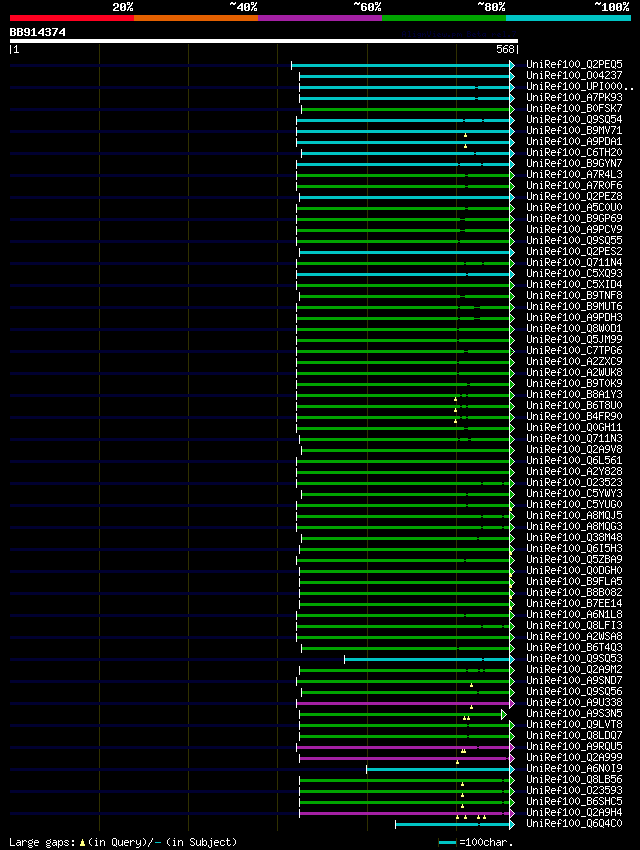
Task: Click the green arrowhead ending UniRef100_A9S3N5 bar
Action: [504, 715]
